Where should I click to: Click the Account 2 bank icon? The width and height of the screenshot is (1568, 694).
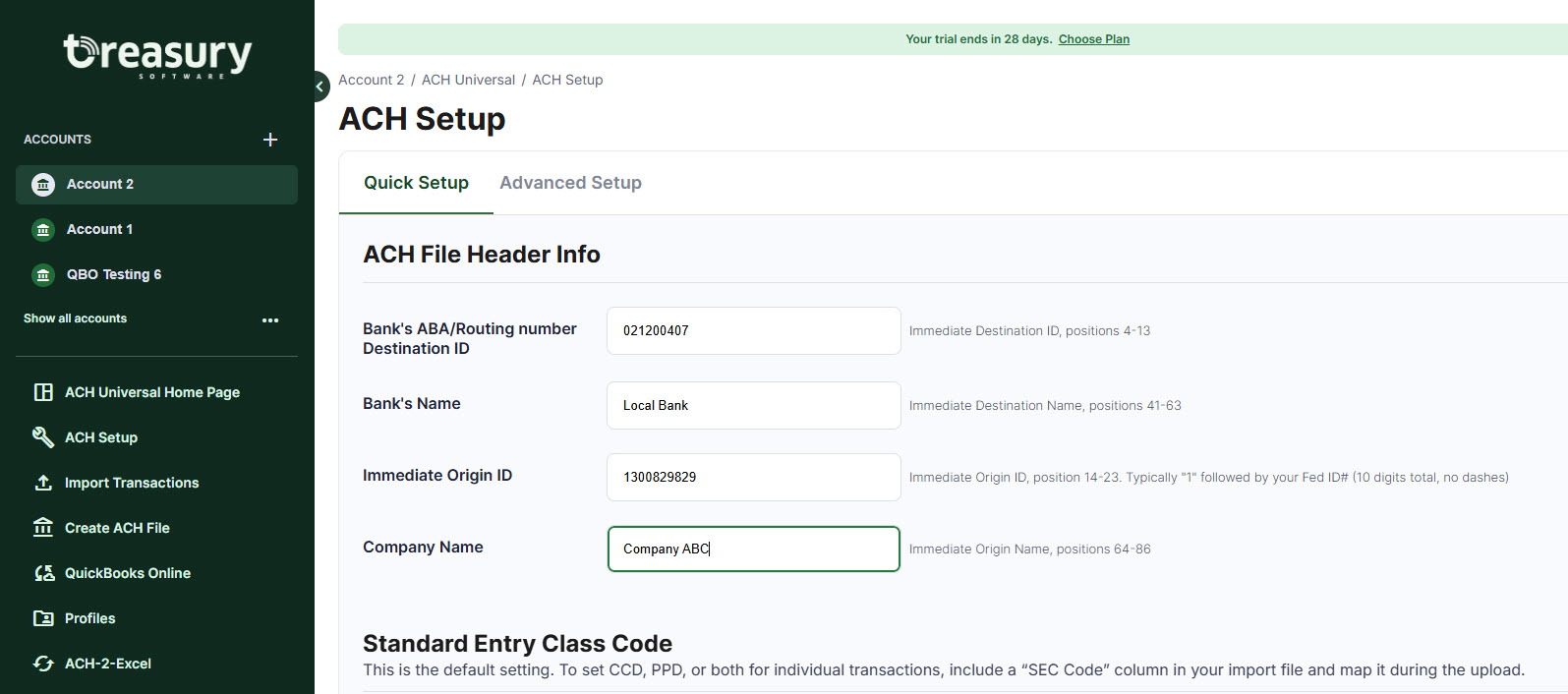(43, 185)
